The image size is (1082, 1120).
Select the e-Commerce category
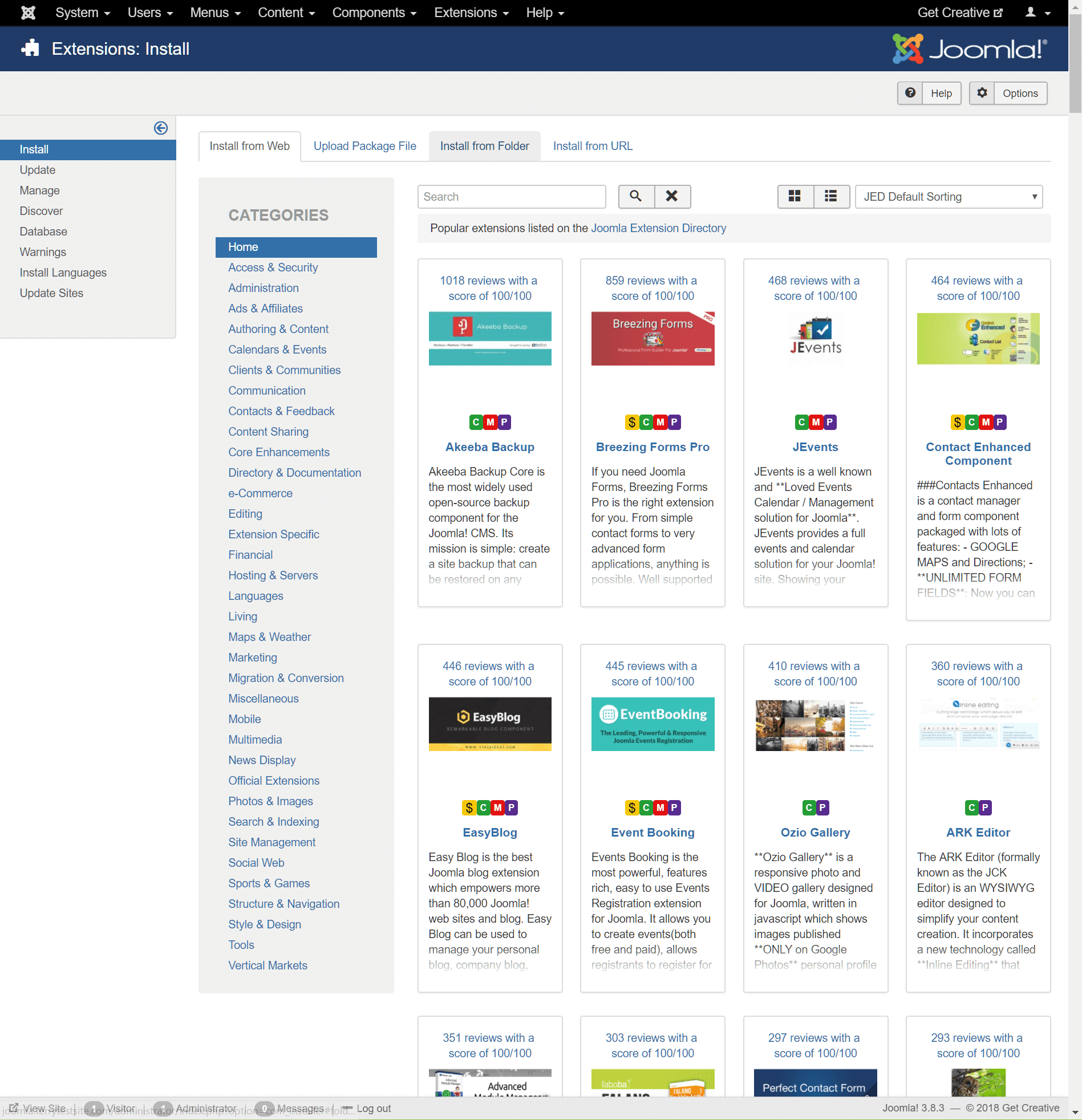[x=260, y=493]
